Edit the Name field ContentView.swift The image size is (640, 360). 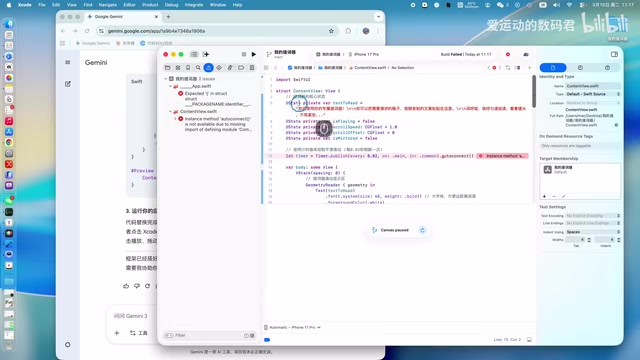click(x=593, y=86)
